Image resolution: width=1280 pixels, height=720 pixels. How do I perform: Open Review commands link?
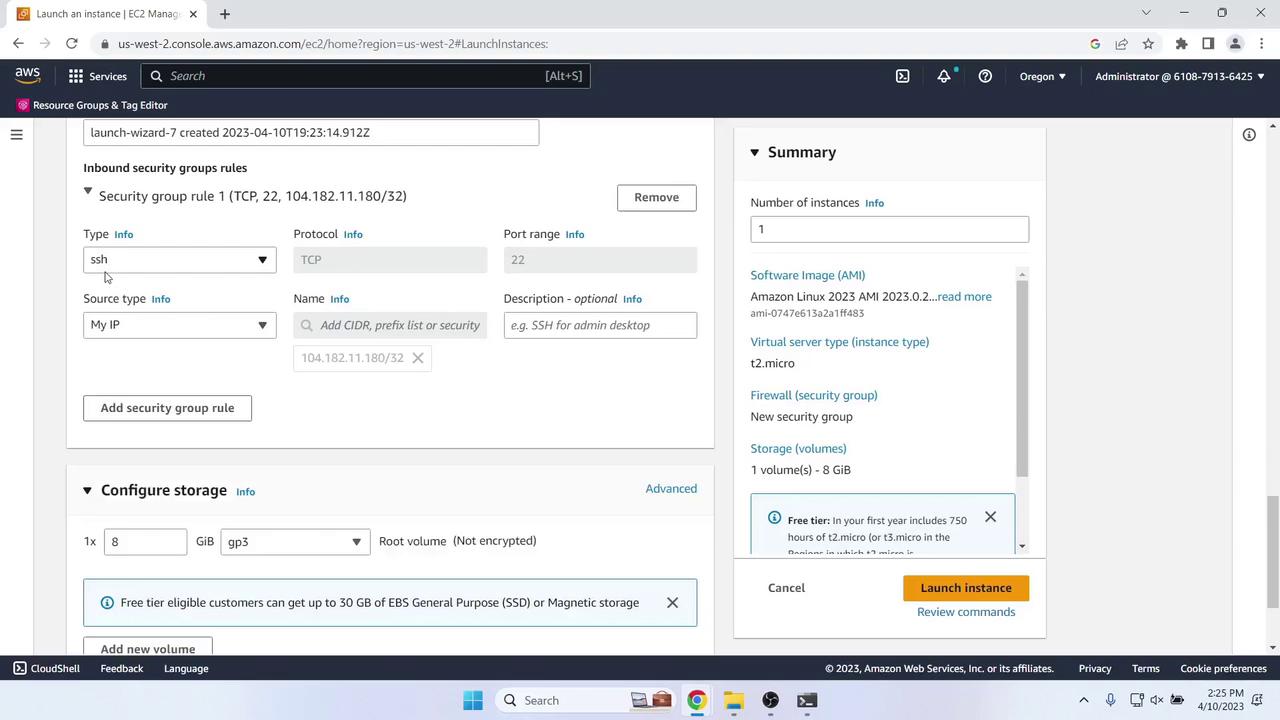pyautogui.click(x=966, y=612)
